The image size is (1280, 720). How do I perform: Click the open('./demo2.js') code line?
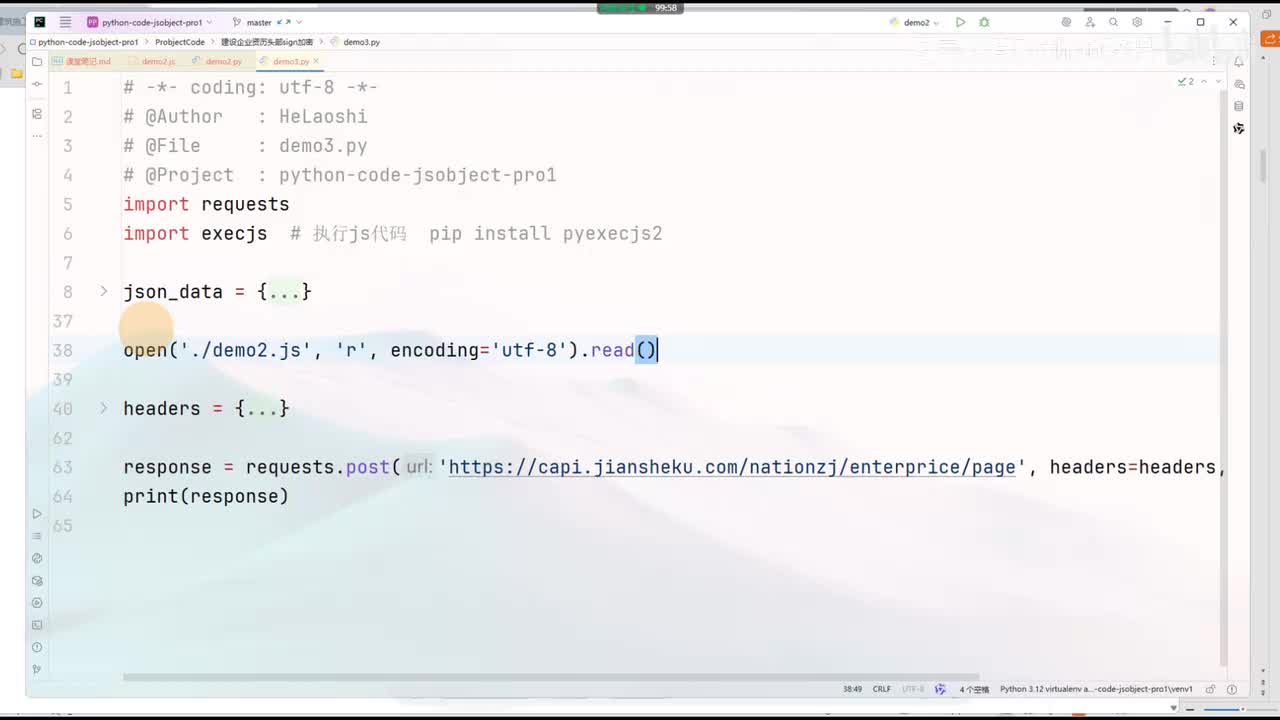coord(390,350)
